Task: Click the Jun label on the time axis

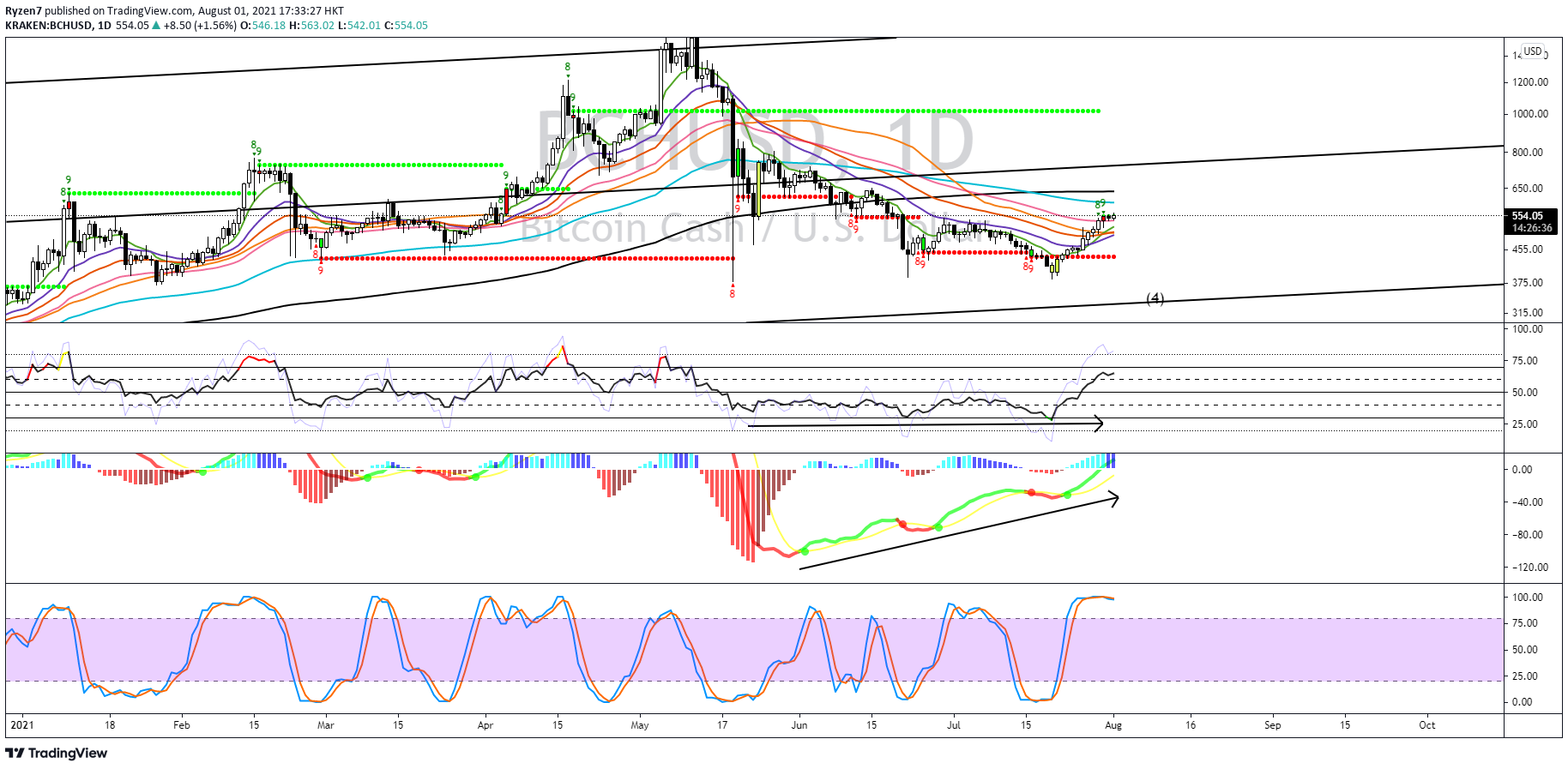Action: point(799,724)
